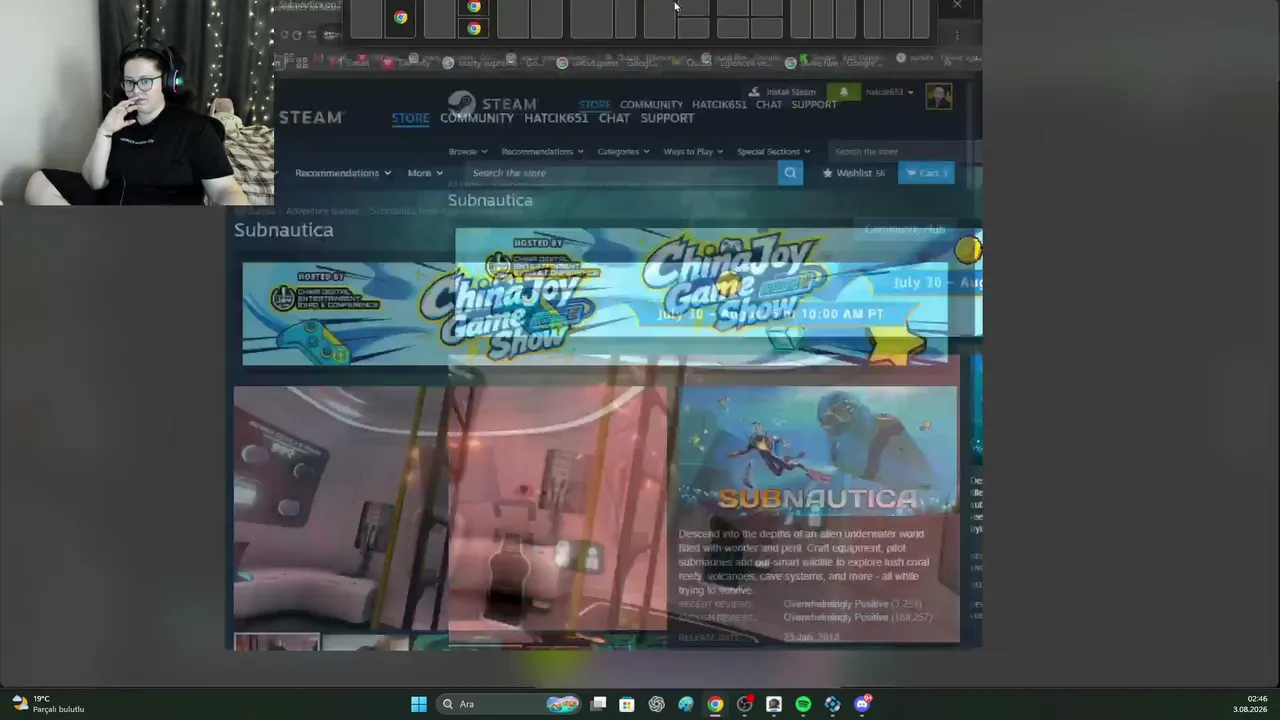Open Discord from the taskbar
The width and height of the screenshot is (1280, 720).
(x=862, y=704)
